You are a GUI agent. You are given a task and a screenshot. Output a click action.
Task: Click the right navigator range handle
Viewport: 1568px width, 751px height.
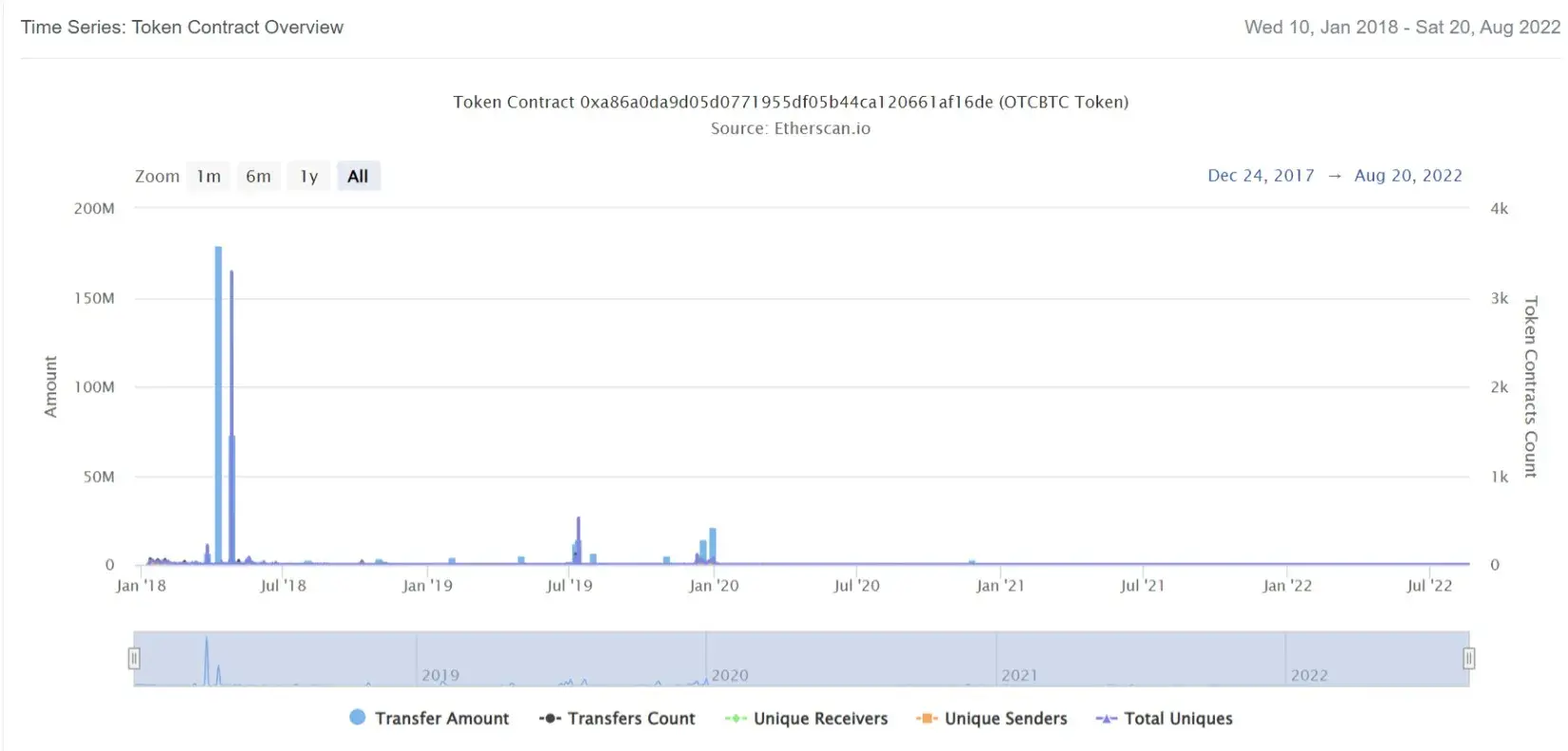point(1468,658)
